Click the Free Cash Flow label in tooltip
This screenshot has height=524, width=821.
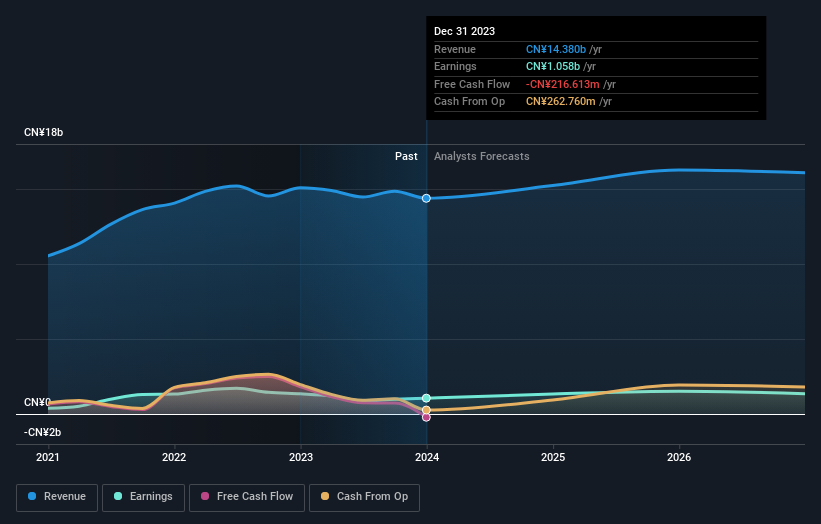tap(472, 84)
